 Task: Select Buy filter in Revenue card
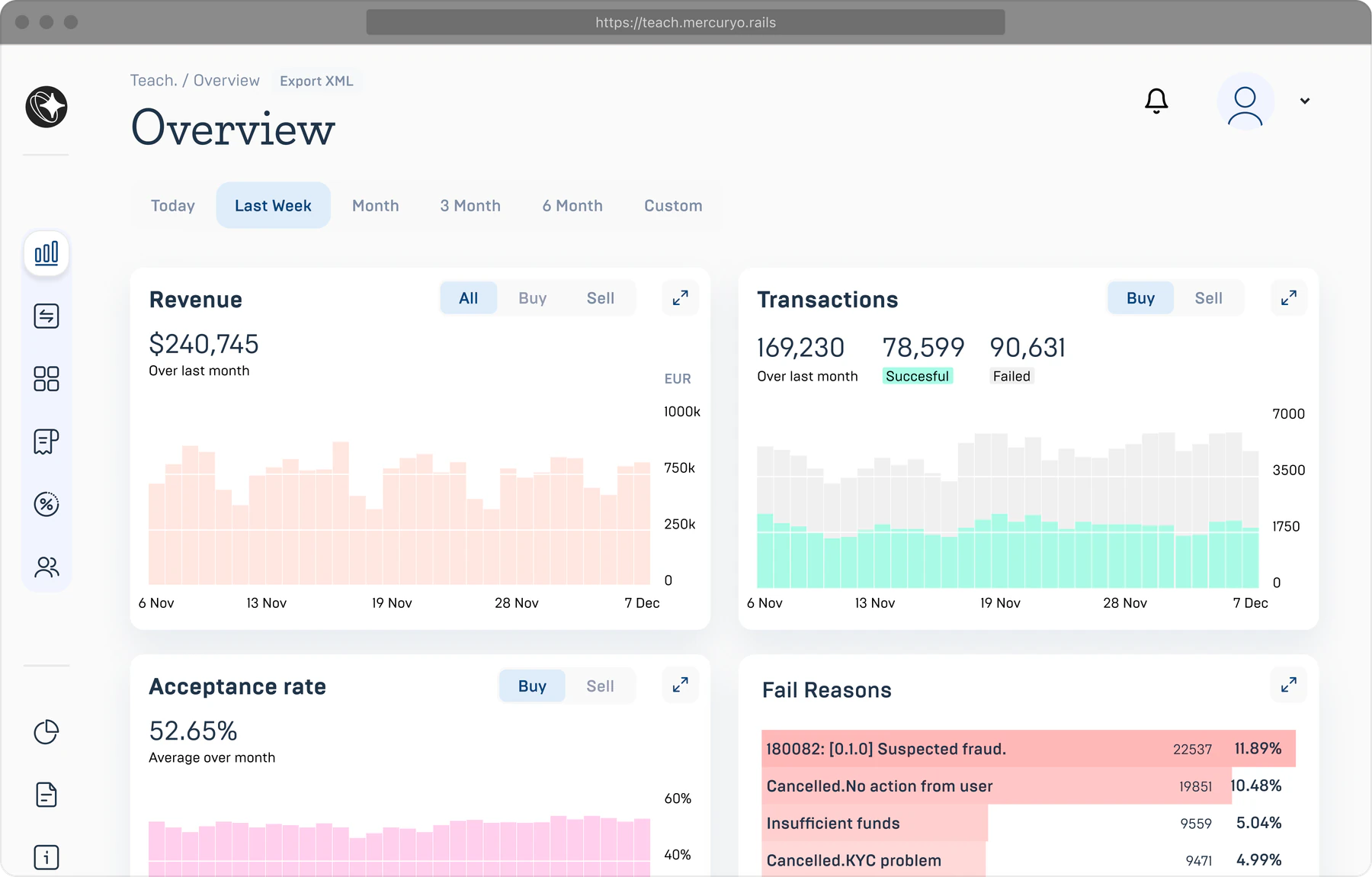pos(533,298)
